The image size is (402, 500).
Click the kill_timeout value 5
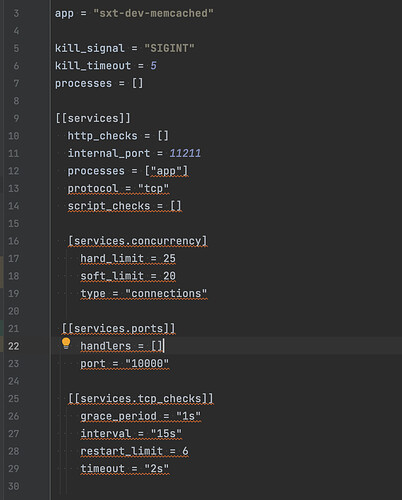pyautogui.click(x=153, y=66)
